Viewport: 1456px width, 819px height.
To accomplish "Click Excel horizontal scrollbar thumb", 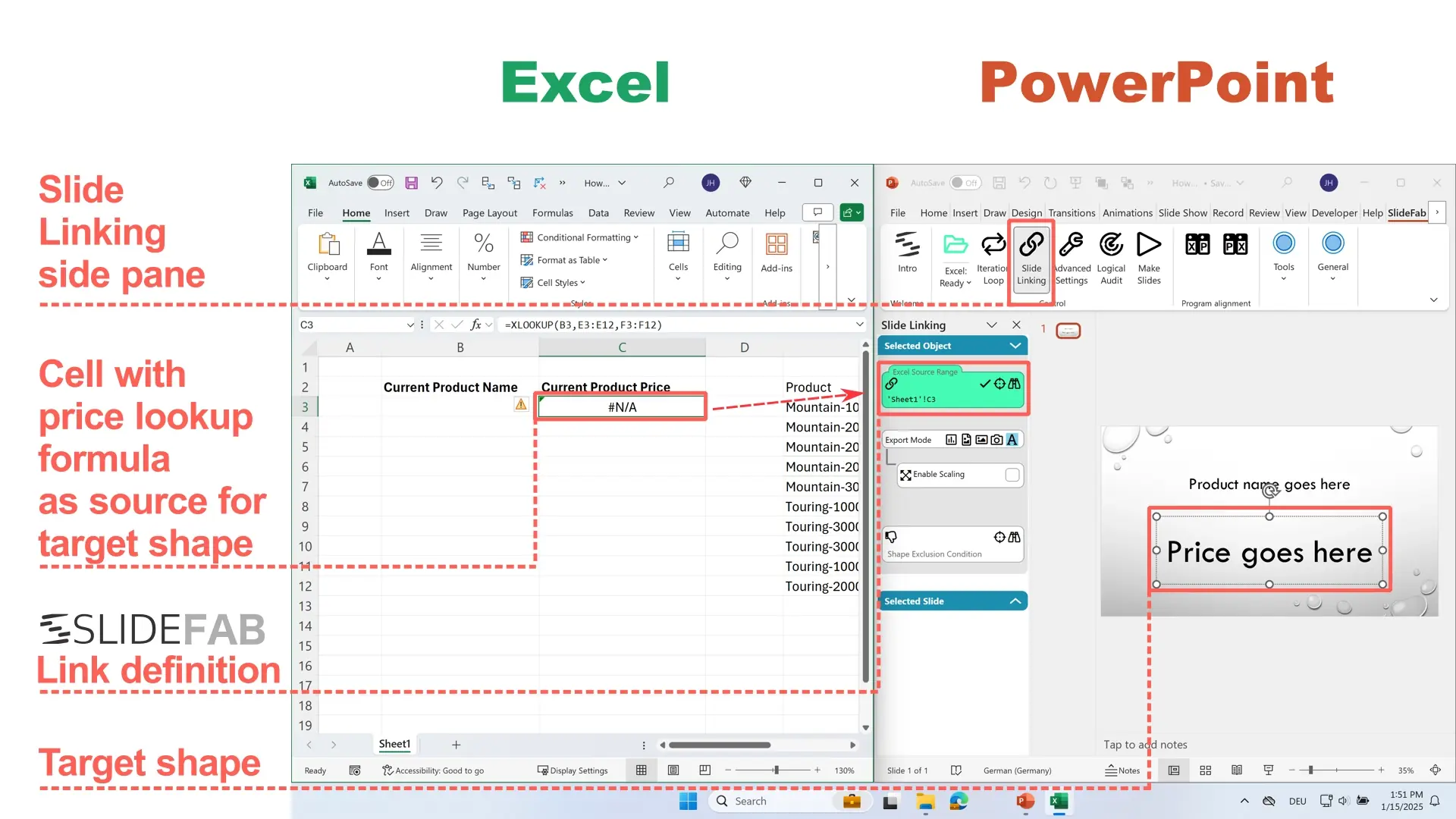I will pyautogui.click(x=719, y=745).
